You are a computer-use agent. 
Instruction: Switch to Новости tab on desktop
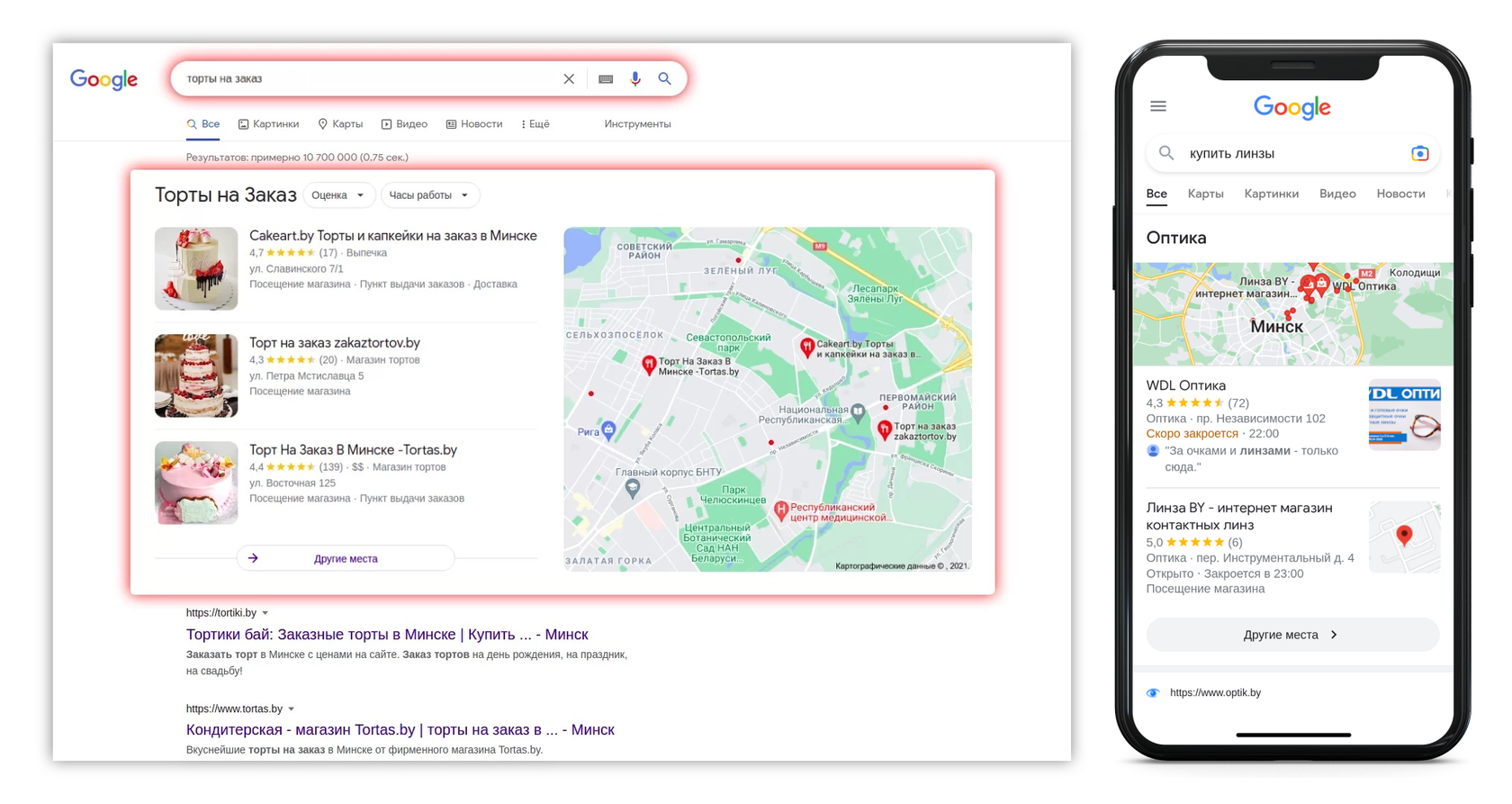[x=474, y=124]
